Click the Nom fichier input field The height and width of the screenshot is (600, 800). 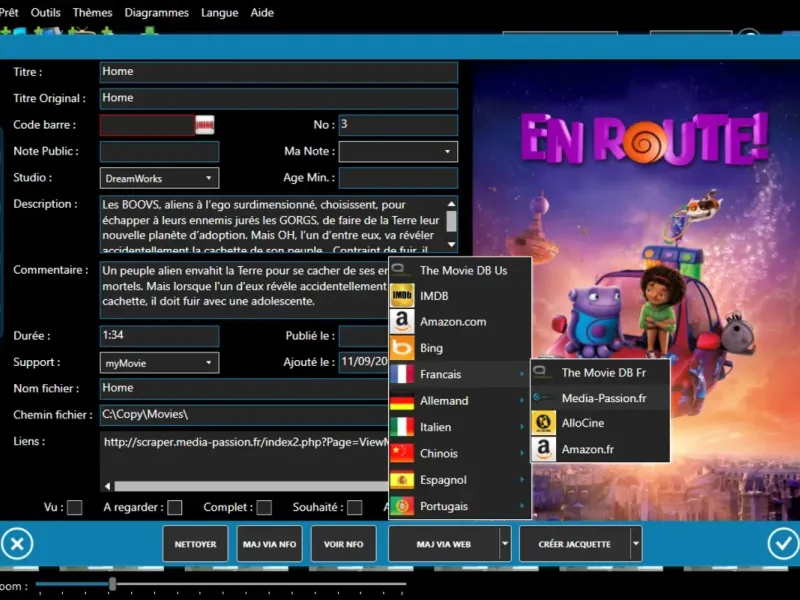point(244,389)
